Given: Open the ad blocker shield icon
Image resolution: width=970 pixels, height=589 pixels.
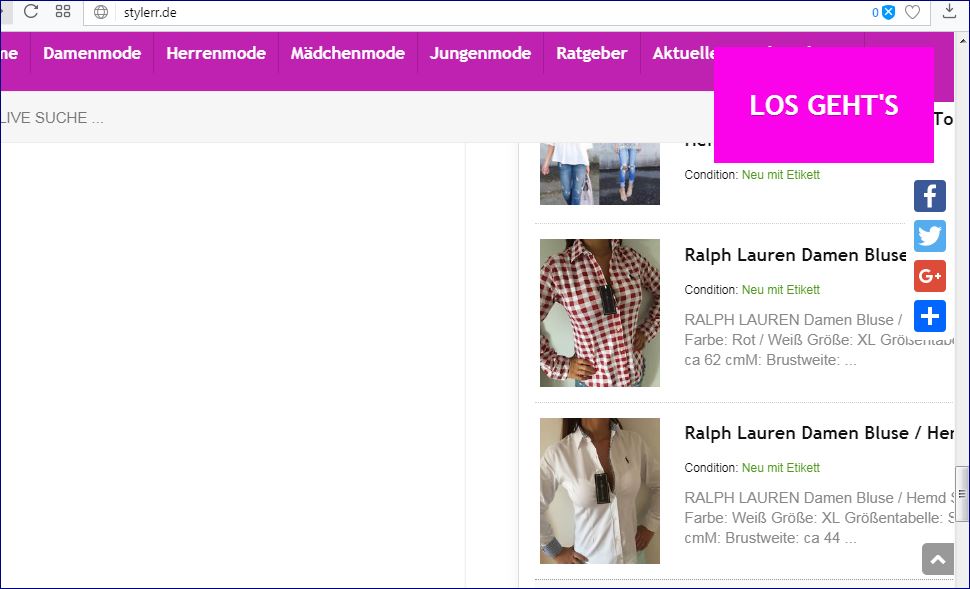Looking at the screenshot, I should point(888,12).
